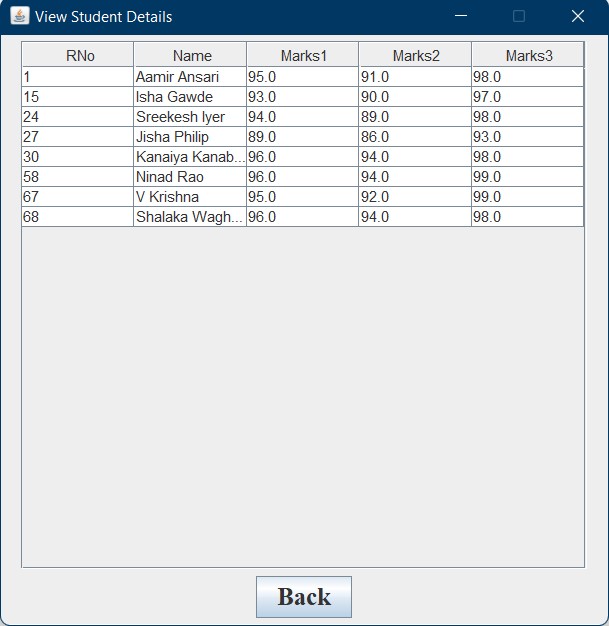609x626 pixels.
Task: Click roll number 30 cell
Action: click(78, 156)
